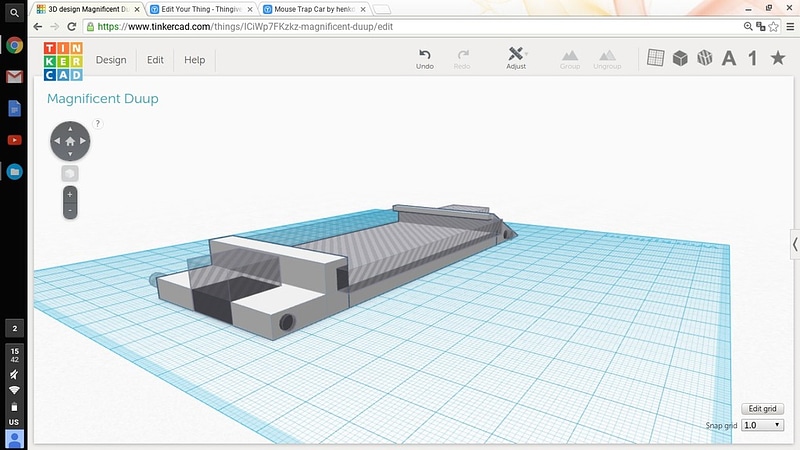Rotate view left with left arrow
The width and height of the screenshot is (800, 450).
coord(57,141)
